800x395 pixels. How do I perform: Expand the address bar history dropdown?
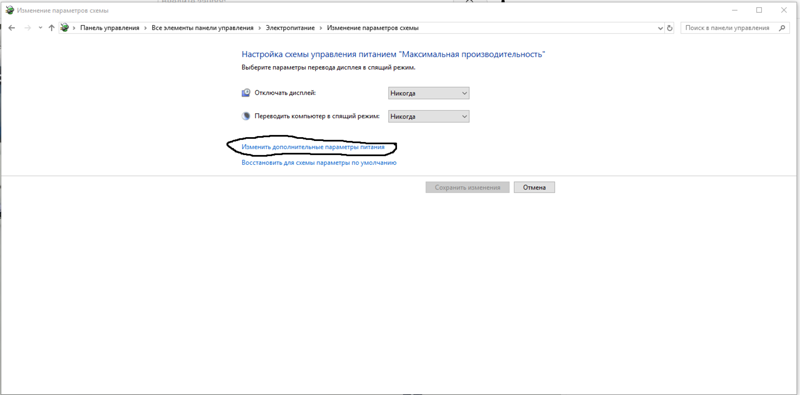(x=661, y=29)
